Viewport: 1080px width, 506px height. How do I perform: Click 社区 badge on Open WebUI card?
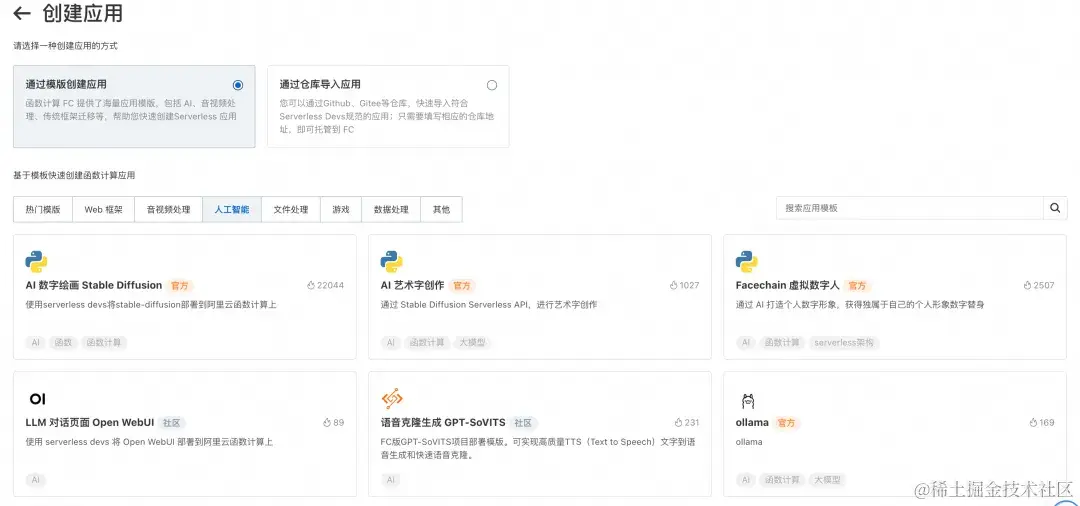pyautogui.click(x=172, y=423)
